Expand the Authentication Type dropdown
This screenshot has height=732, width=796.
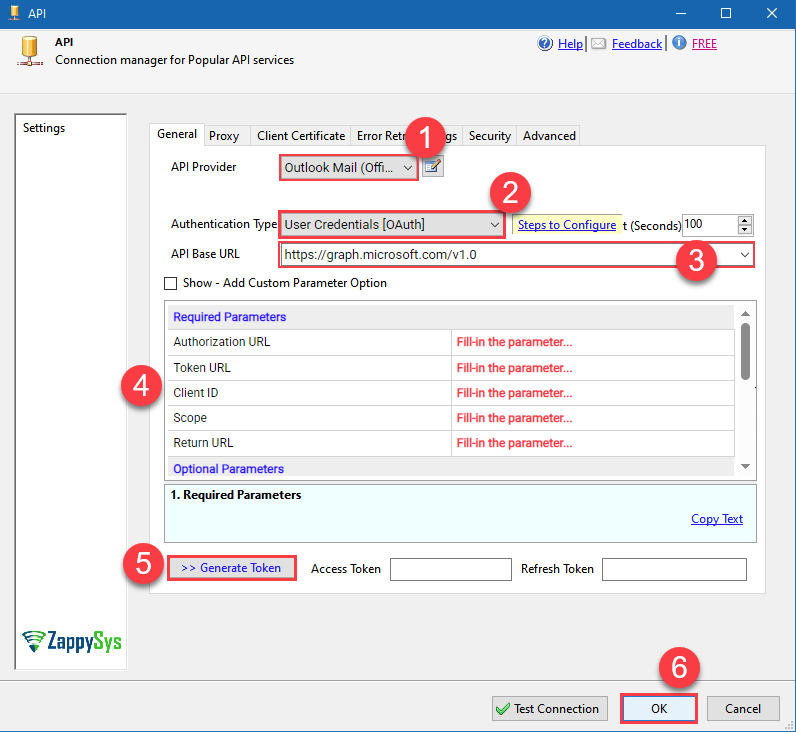[x=391, y=224]
